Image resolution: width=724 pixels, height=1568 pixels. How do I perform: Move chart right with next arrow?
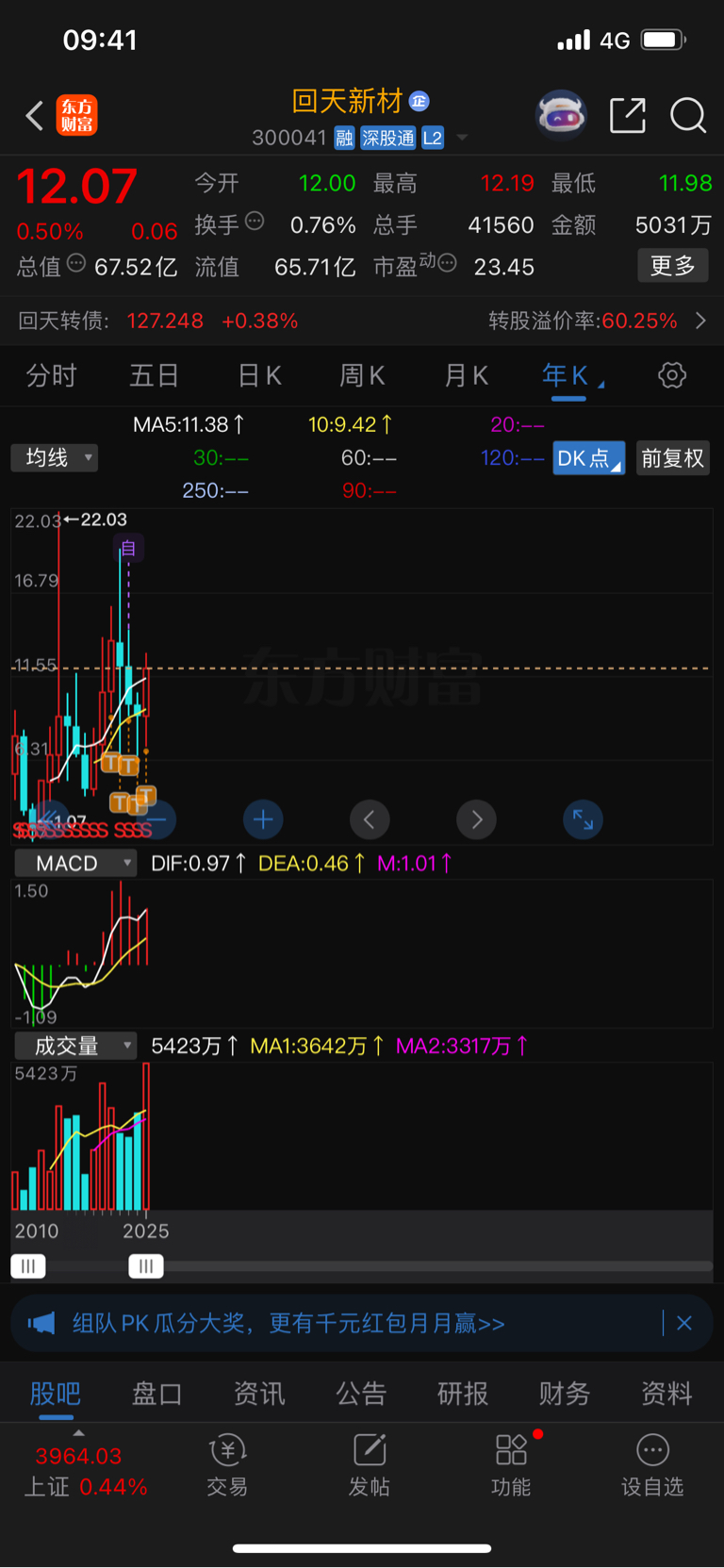coord(476,819)
